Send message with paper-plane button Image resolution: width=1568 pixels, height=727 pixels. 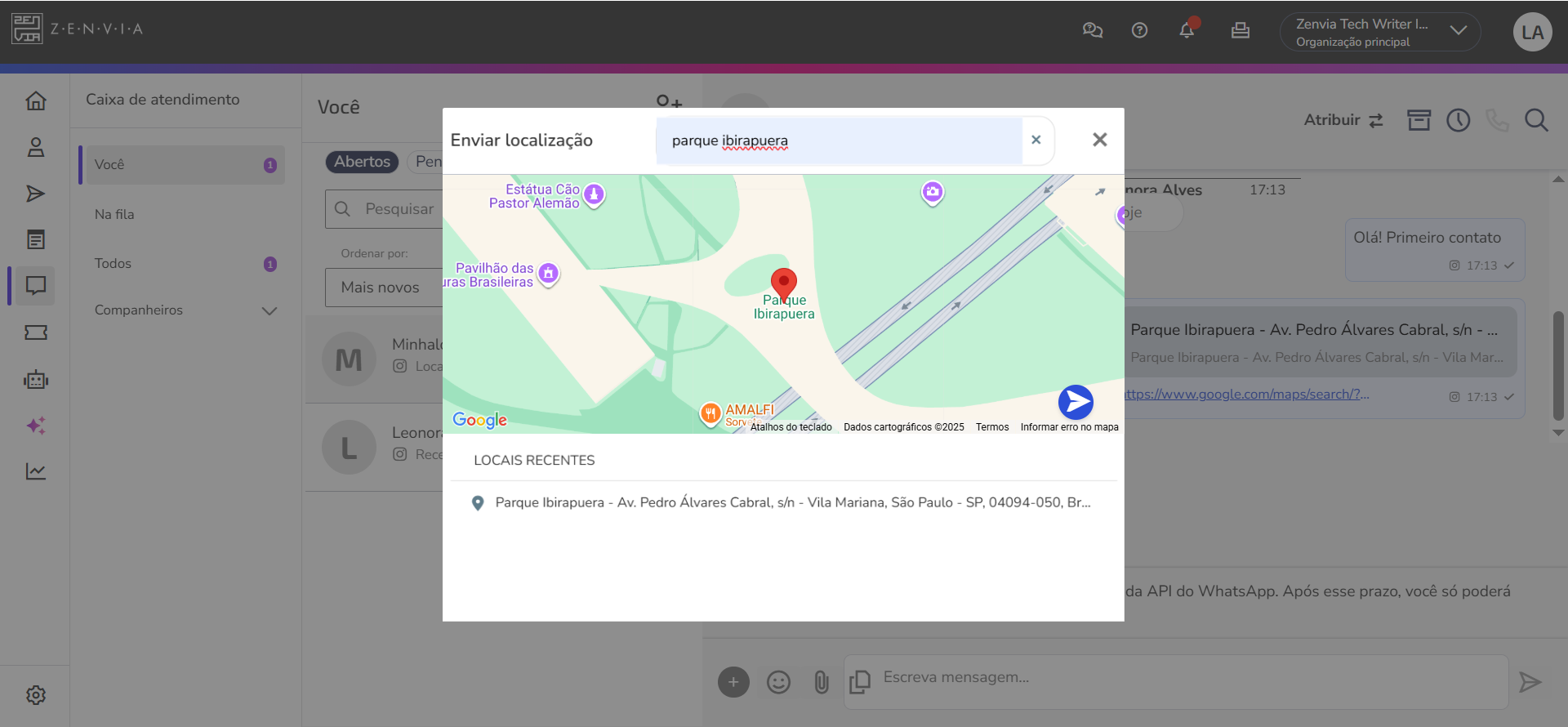(1530, 682)
